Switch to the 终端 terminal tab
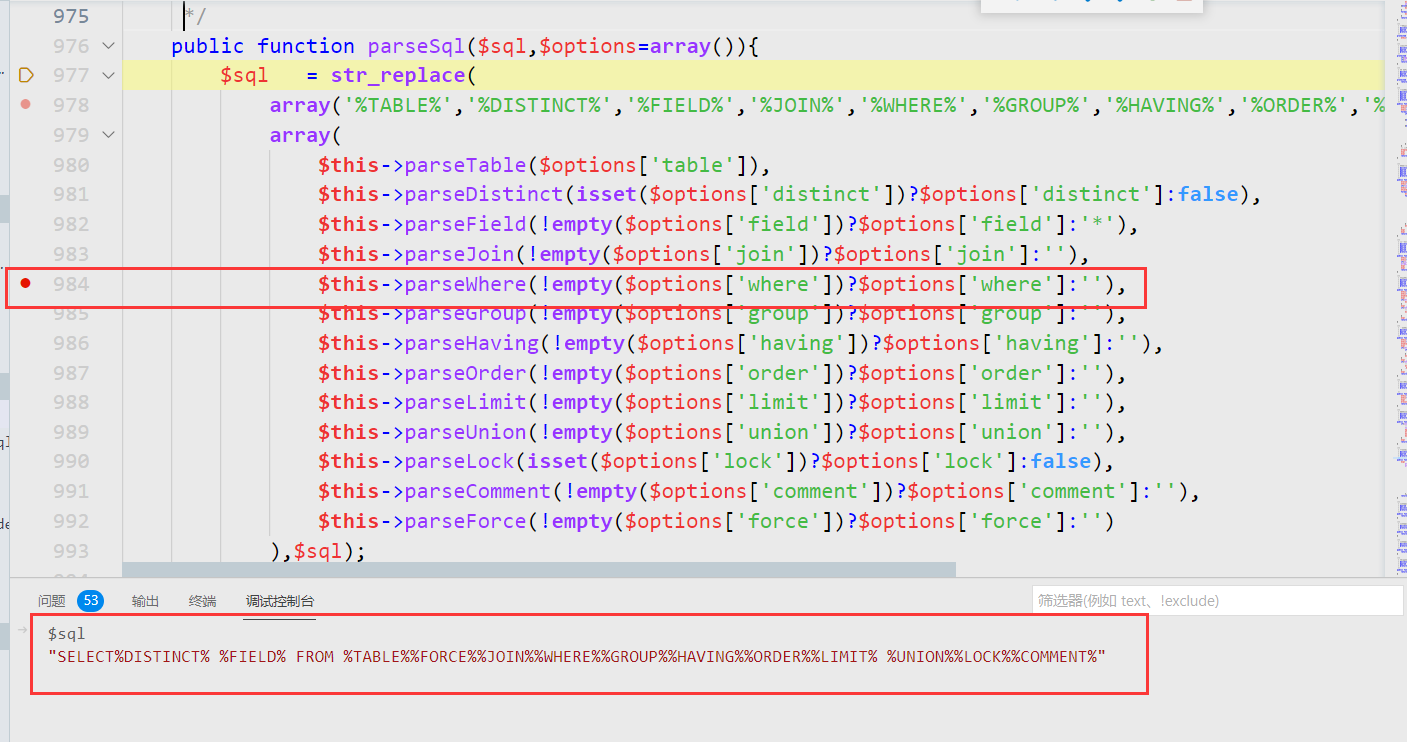Image resolution: width=1407 pixels, height=742 pixels. click(202, 601)
